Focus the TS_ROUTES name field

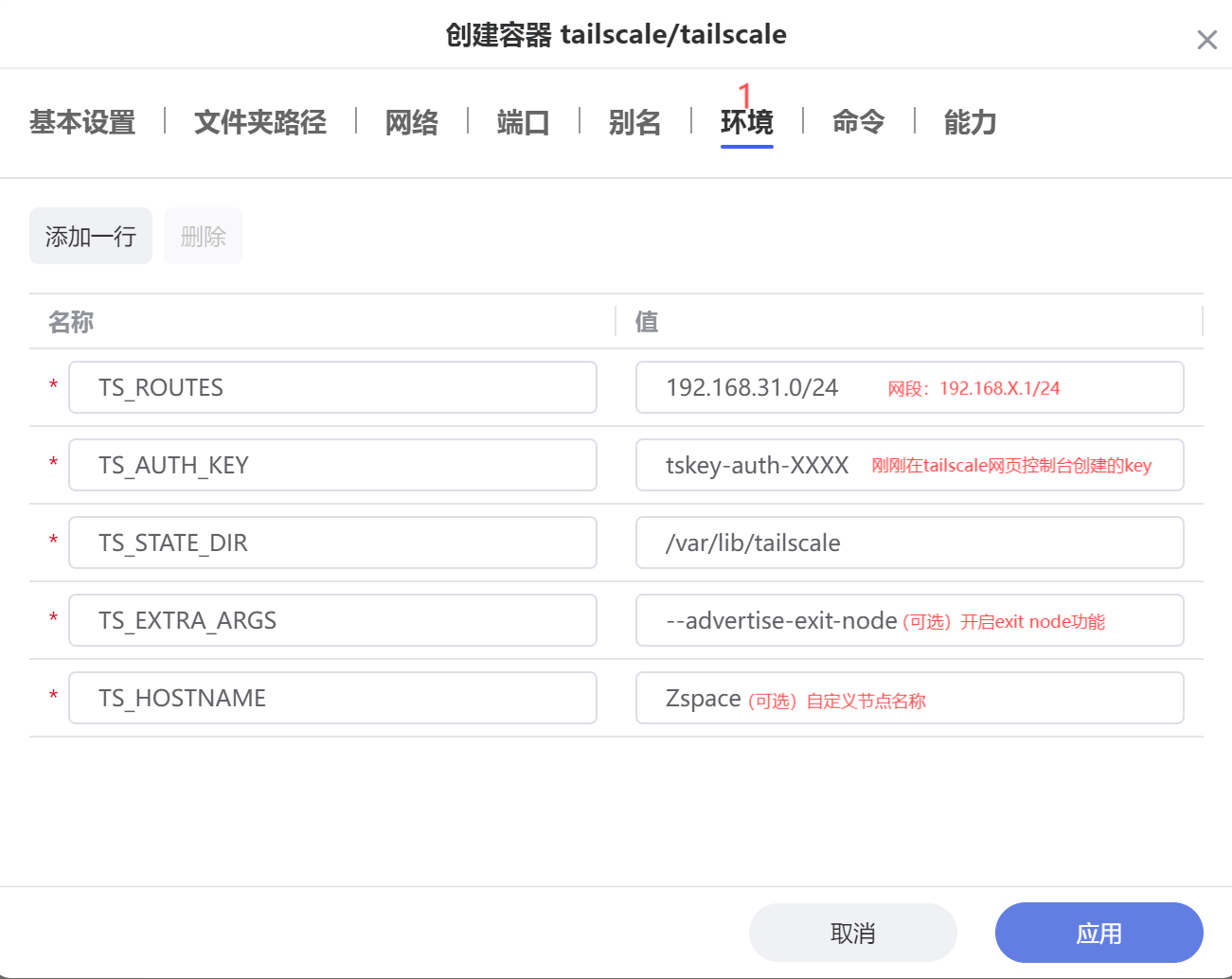pos(332,387)
